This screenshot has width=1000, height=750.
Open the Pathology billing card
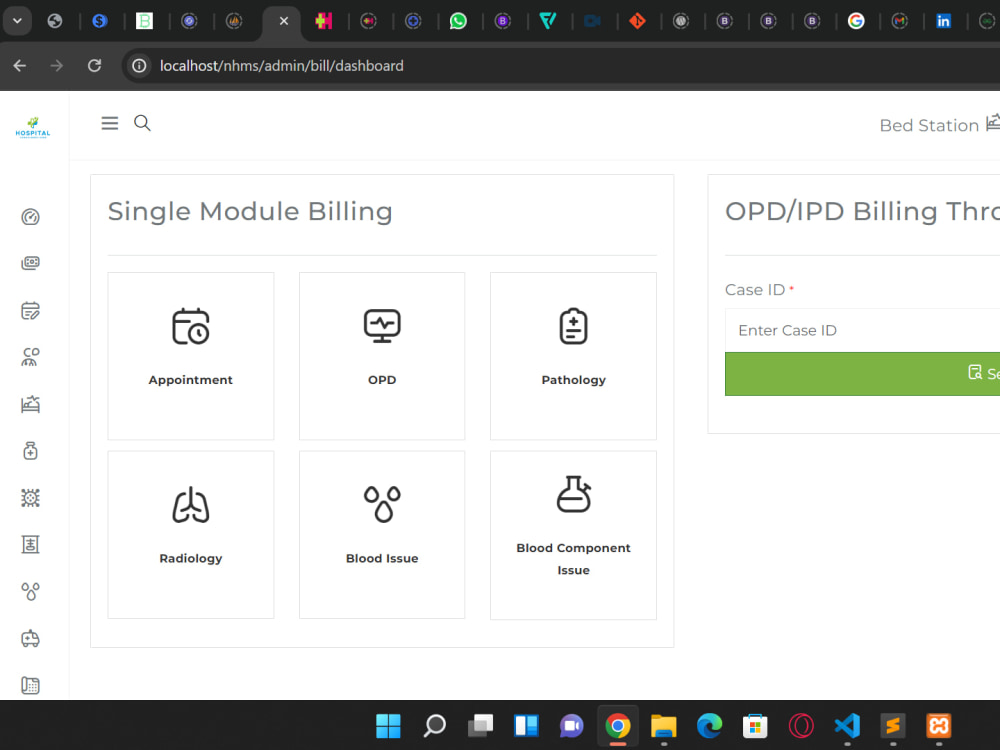[573, 356]
